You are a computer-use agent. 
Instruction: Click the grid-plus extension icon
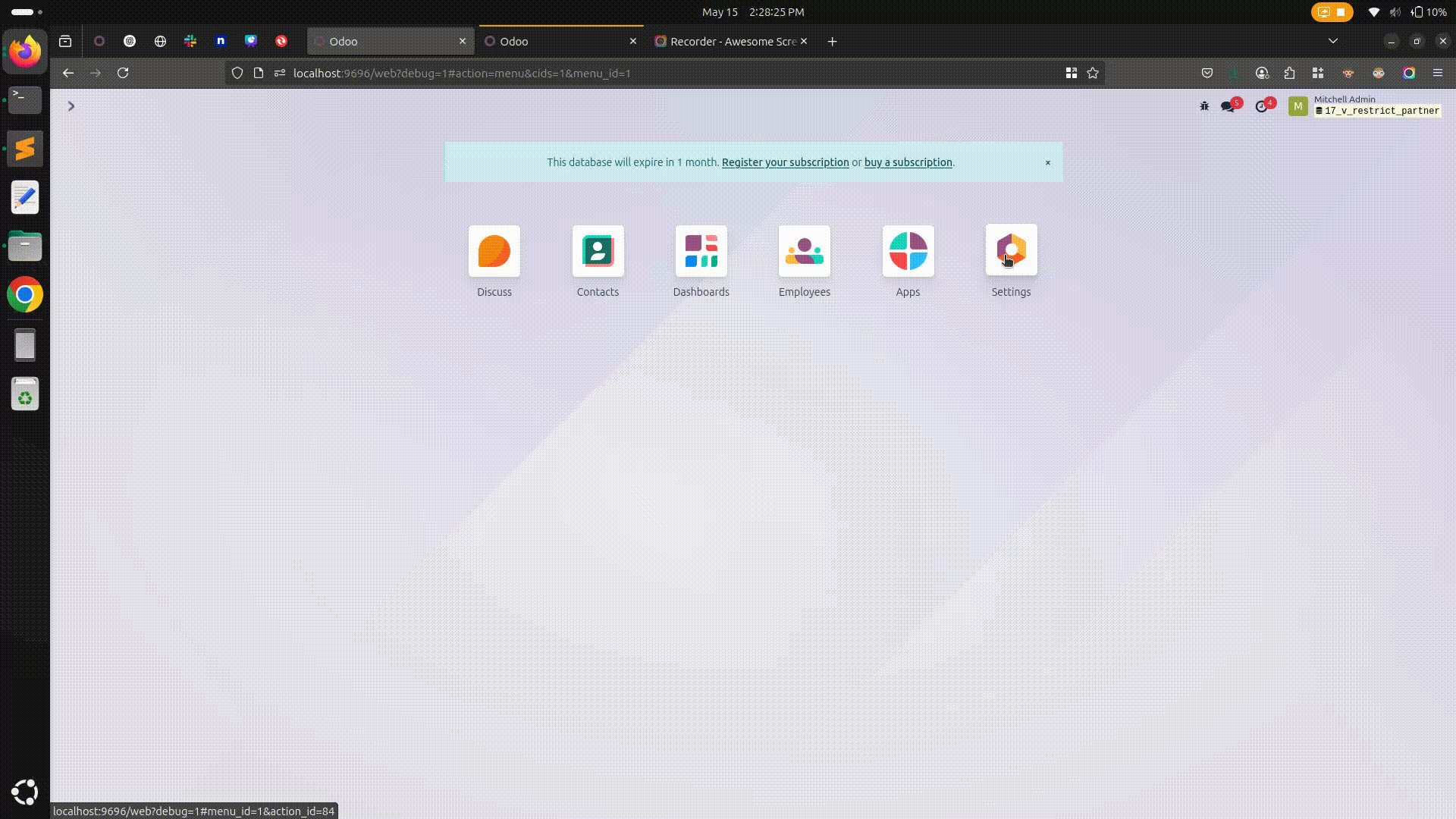(1318, 73)
